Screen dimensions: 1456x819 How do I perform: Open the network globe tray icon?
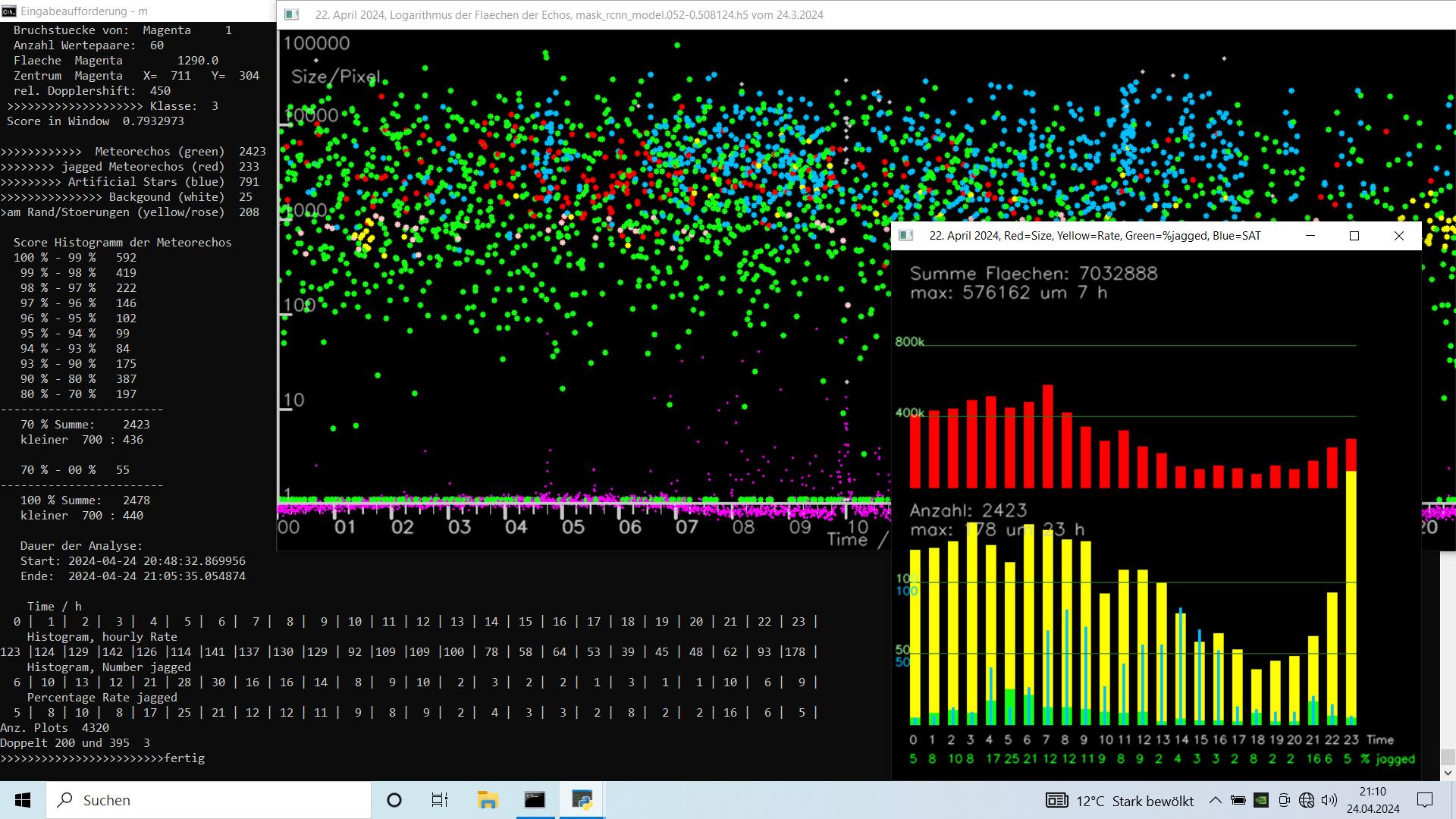1306,800
